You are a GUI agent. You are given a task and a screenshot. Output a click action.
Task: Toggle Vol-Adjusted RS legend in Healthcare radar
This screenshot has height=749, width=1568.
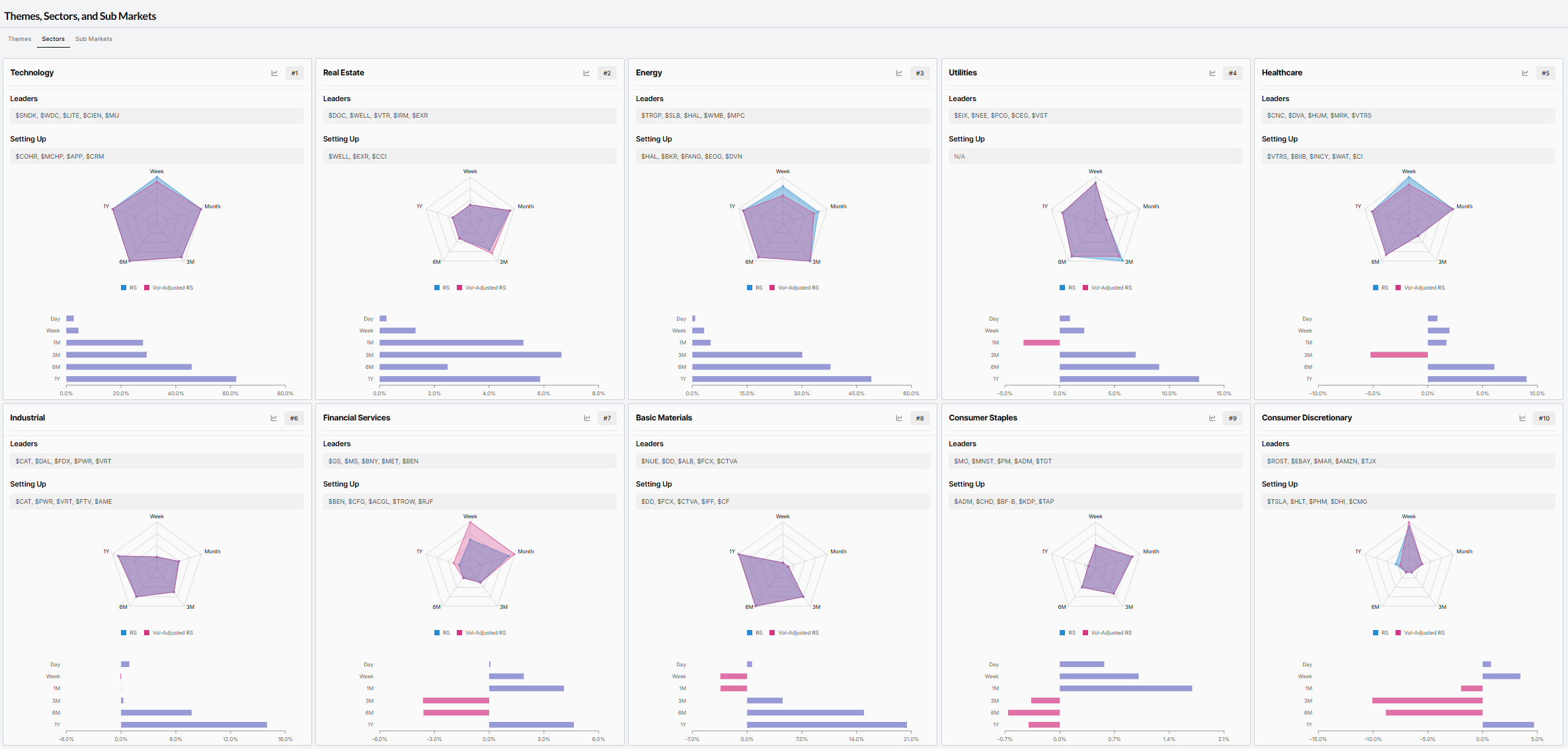click(x=1420, y=288)
